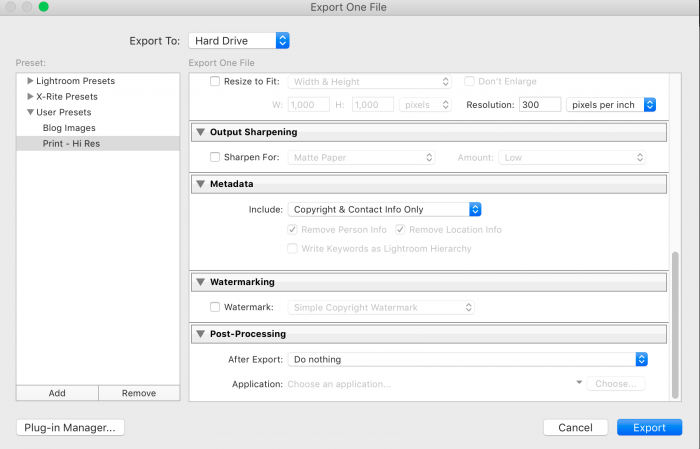
Task: Click the vertical scrollbar thumb
Action: pyautogui.click(x=675, y=325)
